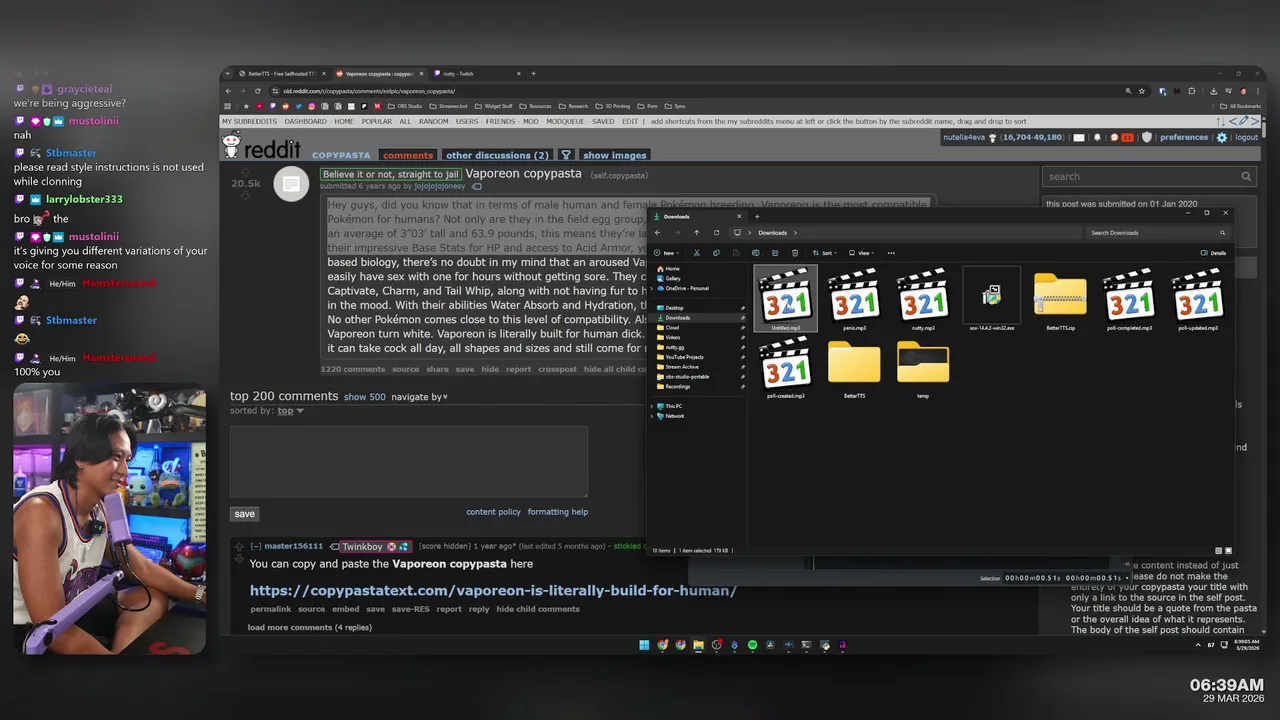Image resolution: width=1280 pixels, height=720 pixels.
Task: Open the New dropdown in Explorer
Action: coord(667,253)
